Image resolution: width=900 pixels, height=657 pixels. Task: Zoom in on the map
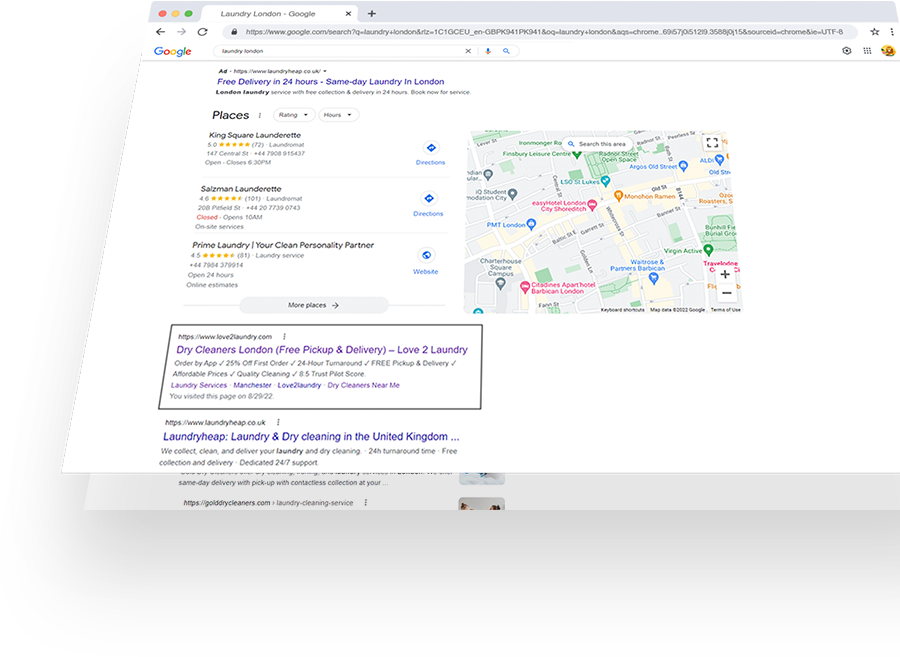click(725, 275)
